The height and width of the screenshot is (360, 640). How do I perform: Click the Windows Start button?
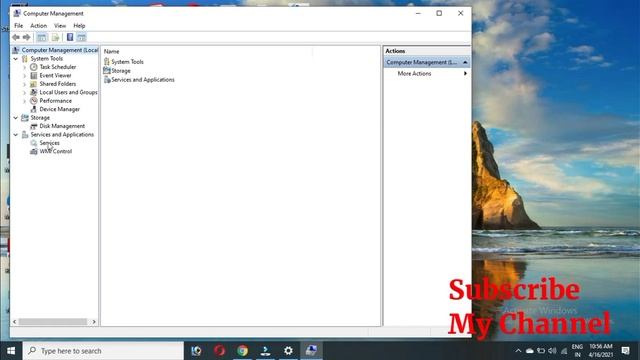click(x=11, y=351)
